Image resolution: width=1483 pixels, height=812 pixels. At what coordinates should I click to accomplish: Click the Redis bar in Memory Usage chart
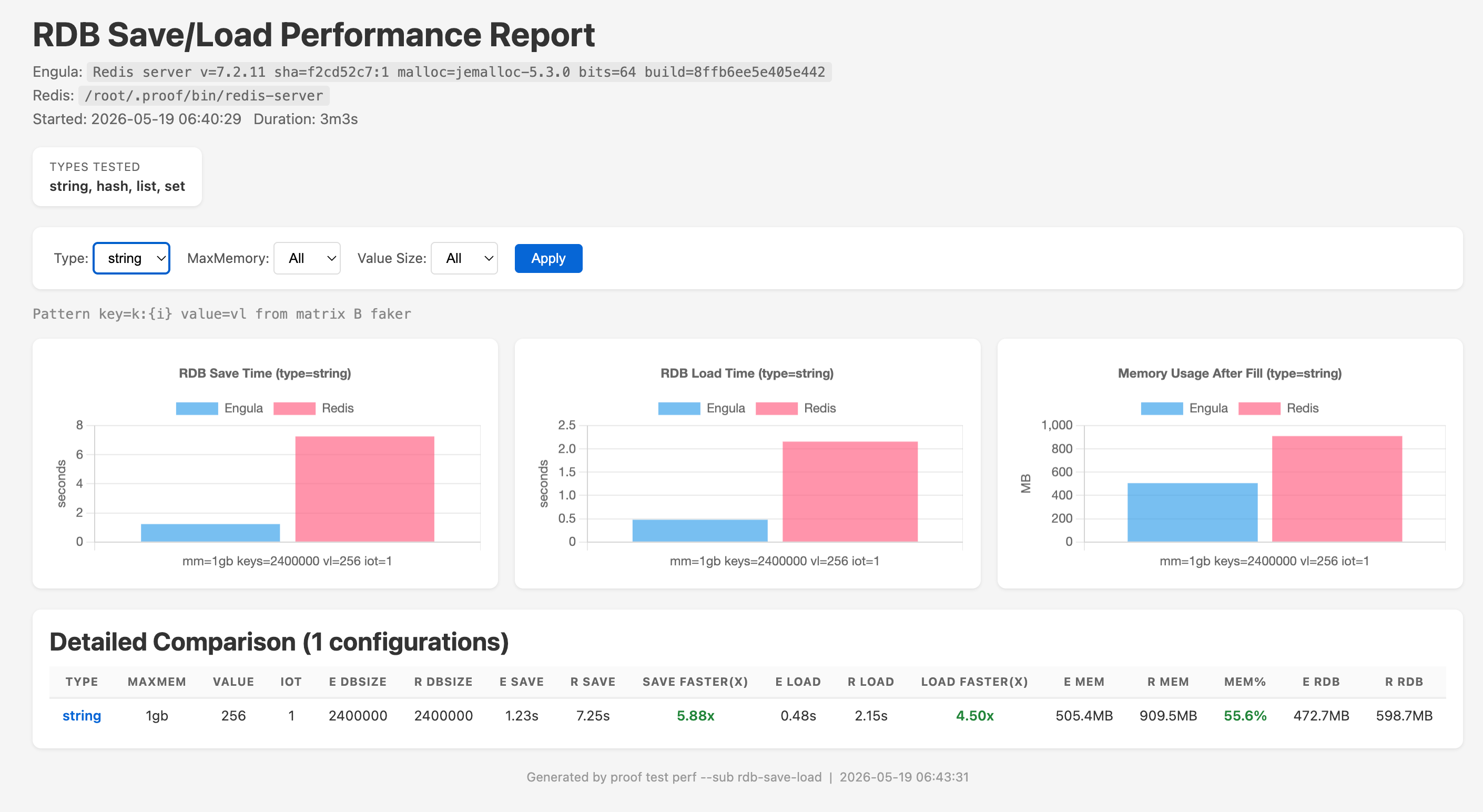pos(1337,489)
